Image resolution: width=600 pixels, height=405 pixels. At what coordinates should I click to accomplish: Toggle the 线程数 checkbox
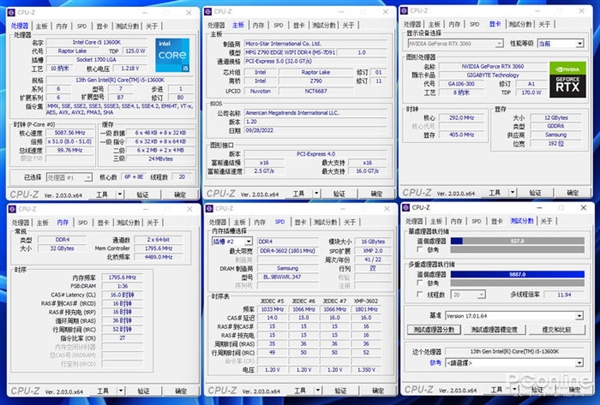420,294
